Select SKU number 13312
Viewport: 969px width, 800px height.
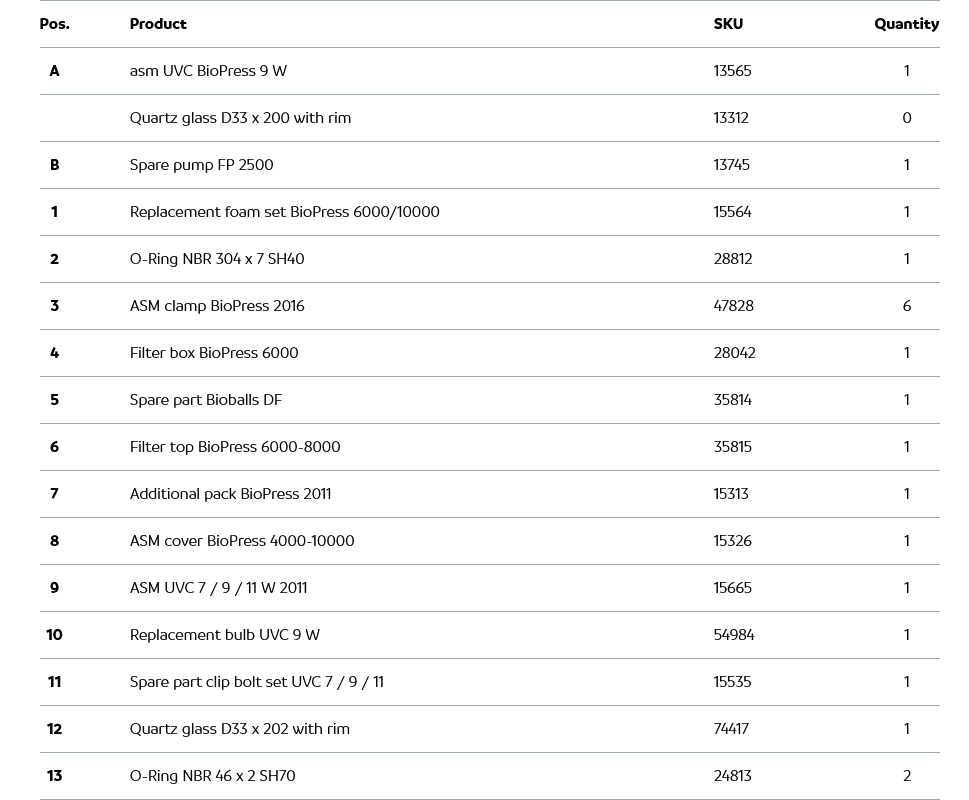(731, 118)
